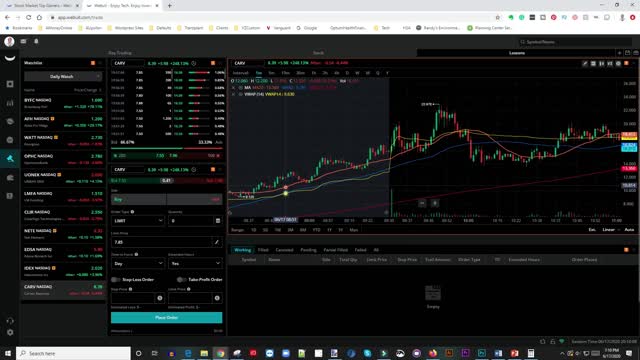Open the Day time-in-force dropdown

(138, 263)
